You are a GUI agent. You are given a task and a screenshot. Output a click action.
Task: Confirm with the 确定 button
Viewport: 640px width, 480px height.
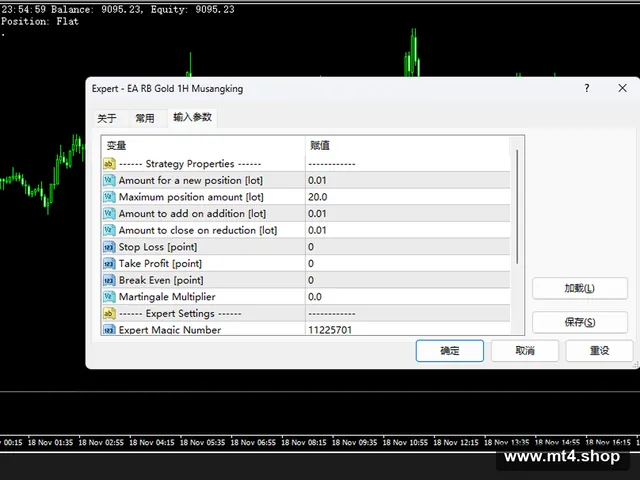pos(450,351)
